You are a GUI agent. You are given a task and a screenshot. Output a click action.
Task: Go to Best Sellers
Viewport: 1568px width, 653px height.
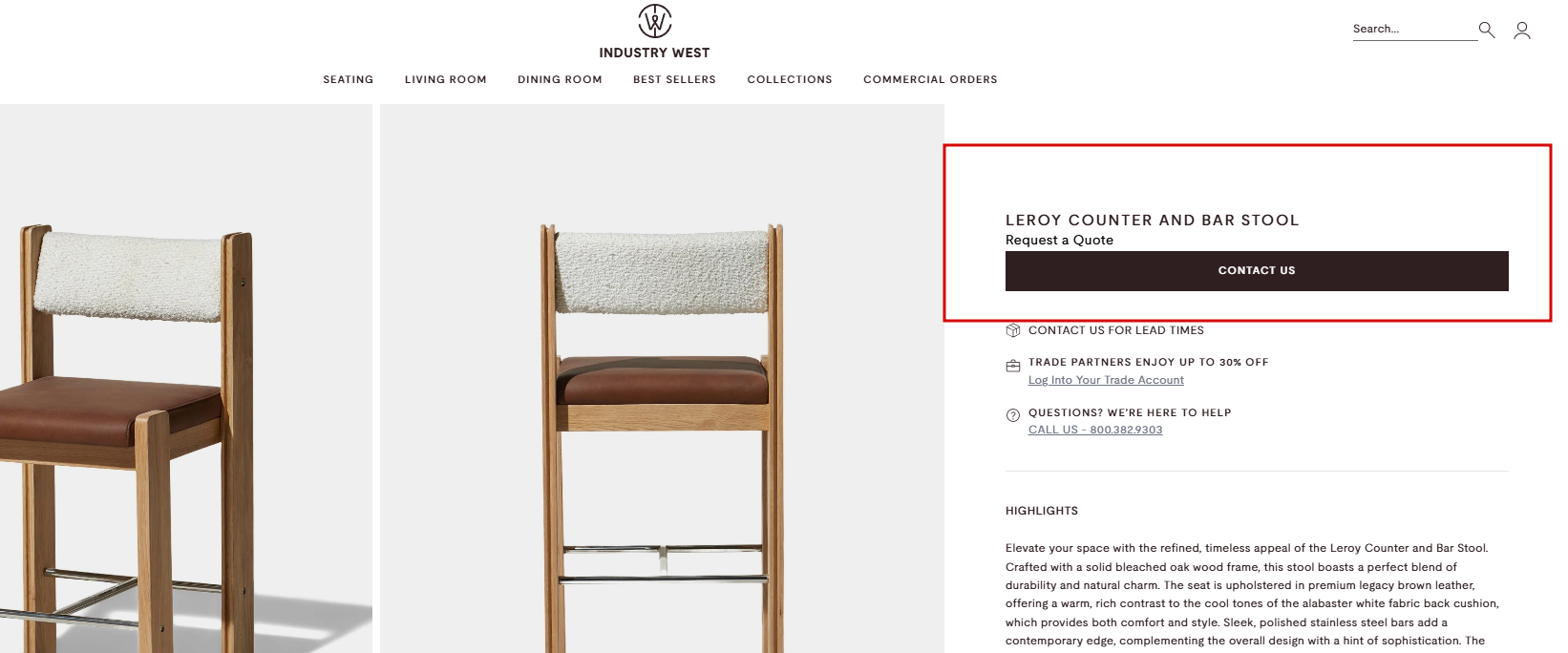pos(674,79)
